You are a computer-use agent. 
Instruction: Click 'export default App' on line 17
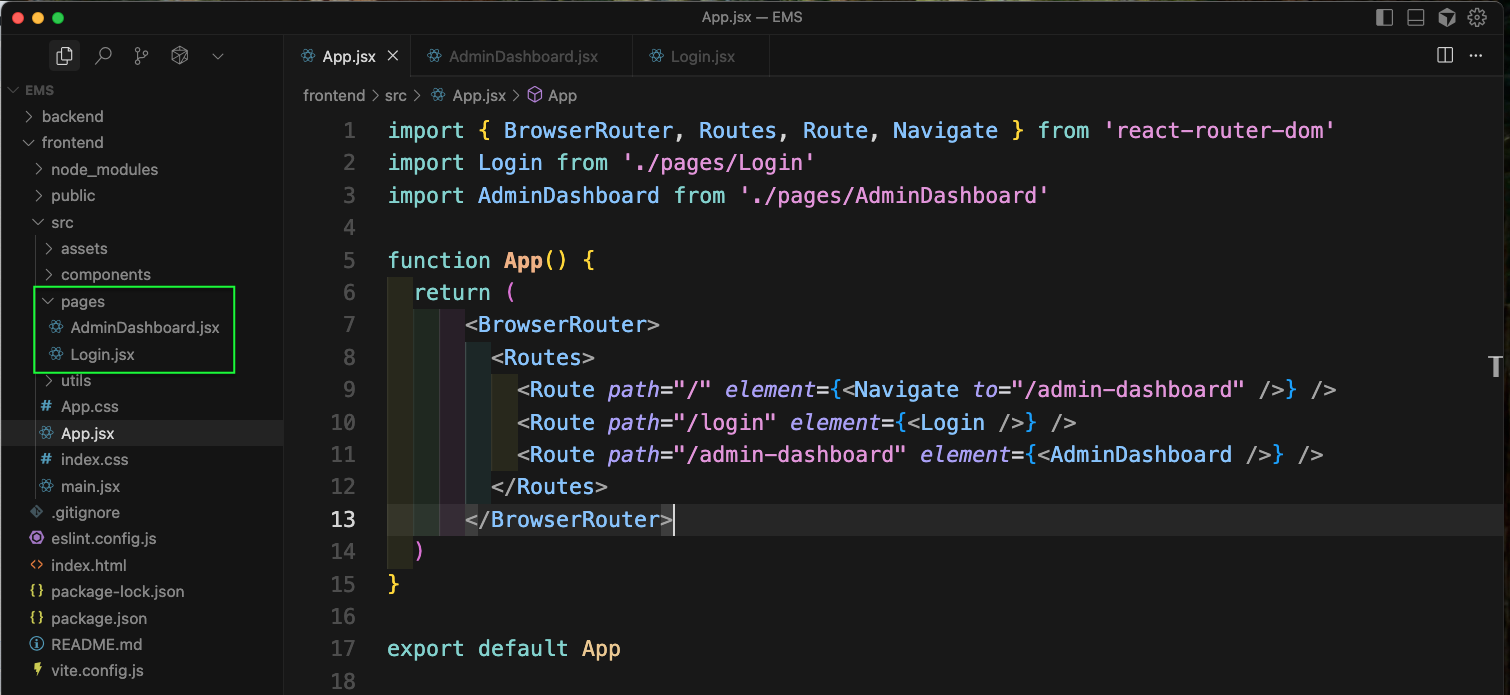(504, 648)
